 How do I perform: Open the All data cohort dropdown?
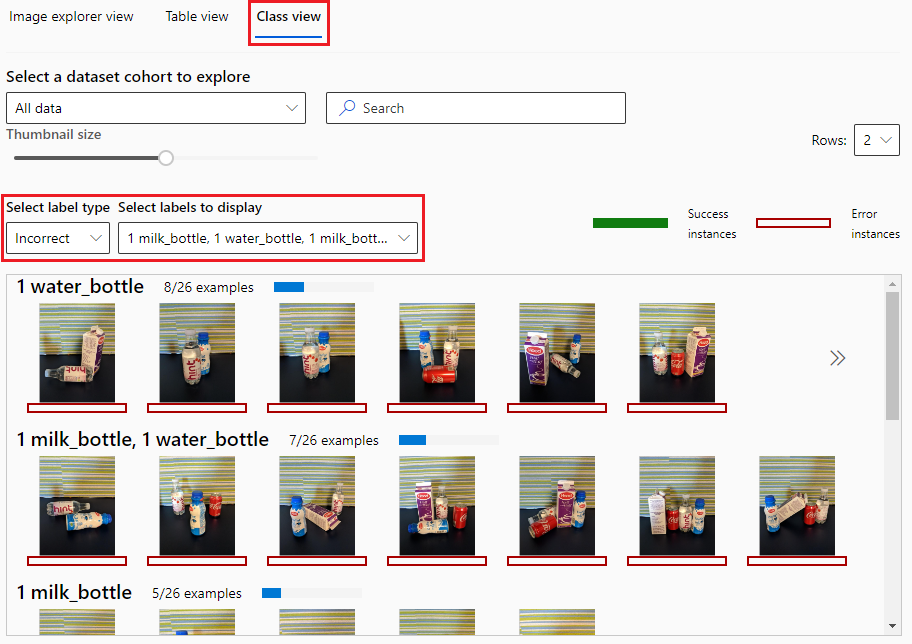click(x=156, y=108)
